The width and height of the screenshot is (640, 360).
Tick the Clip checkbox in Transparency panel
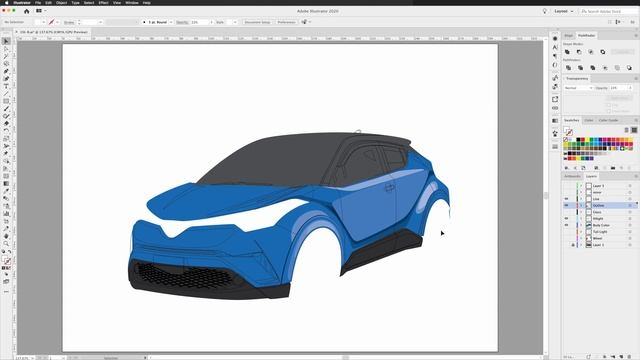pyautogui.click(x=609, y=105)
